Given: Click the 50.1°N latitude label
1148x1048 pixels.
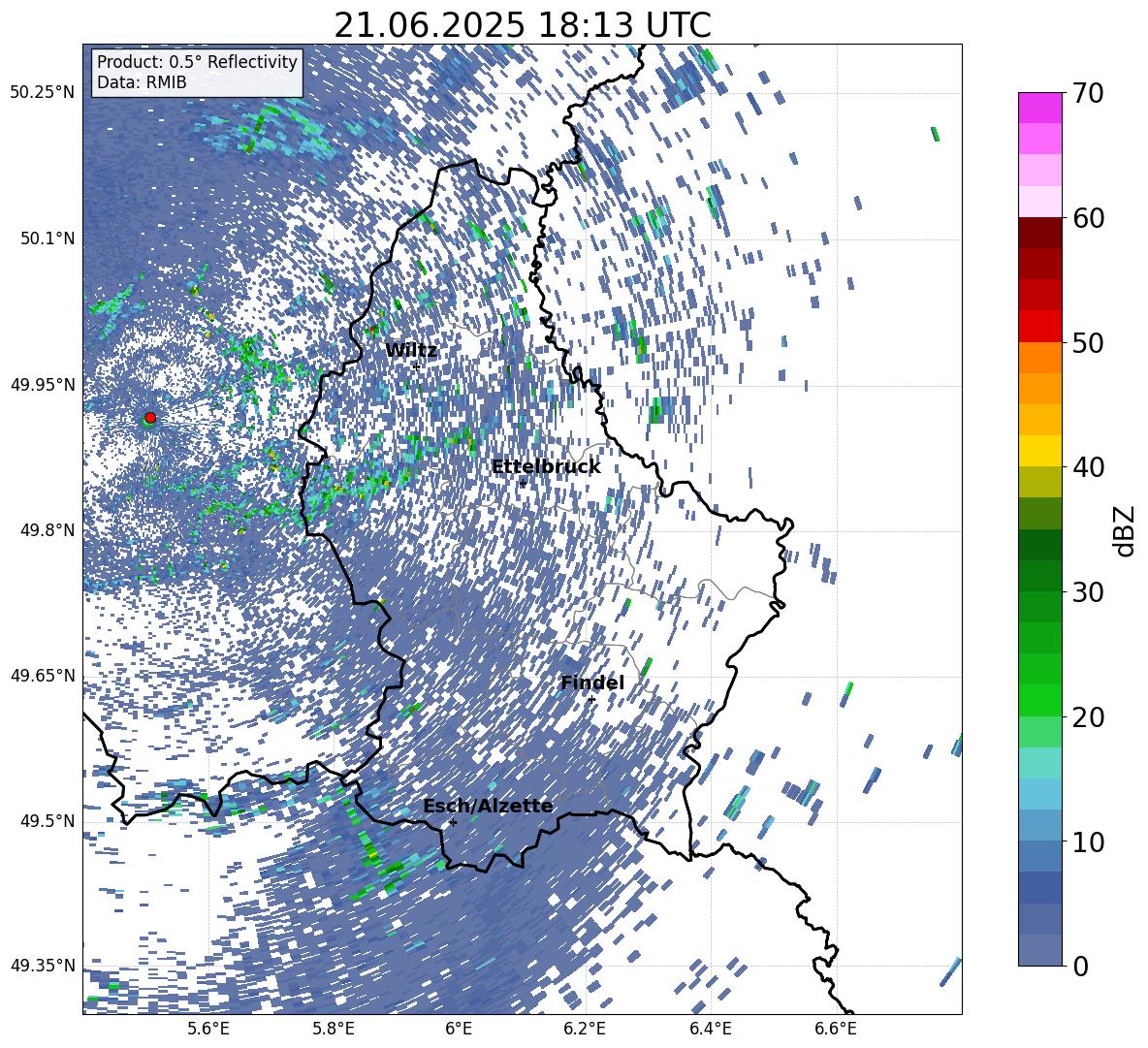Looking at the screenshot, I should pos(47,238).
